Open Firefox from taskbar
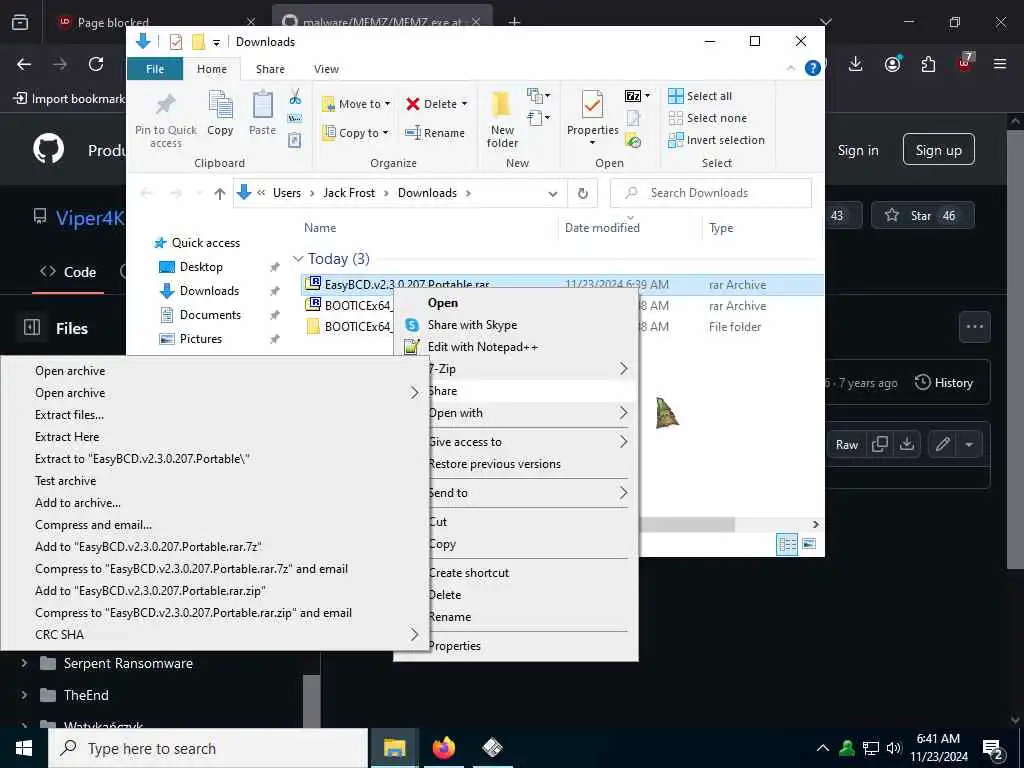1024x768 pixels. click(x=443, y=748)
